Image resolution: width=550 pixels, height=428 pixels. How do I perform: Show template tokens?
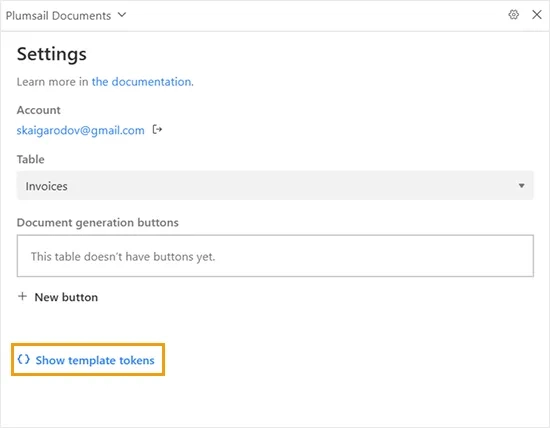pyautogui.click(x=88, y=360)
